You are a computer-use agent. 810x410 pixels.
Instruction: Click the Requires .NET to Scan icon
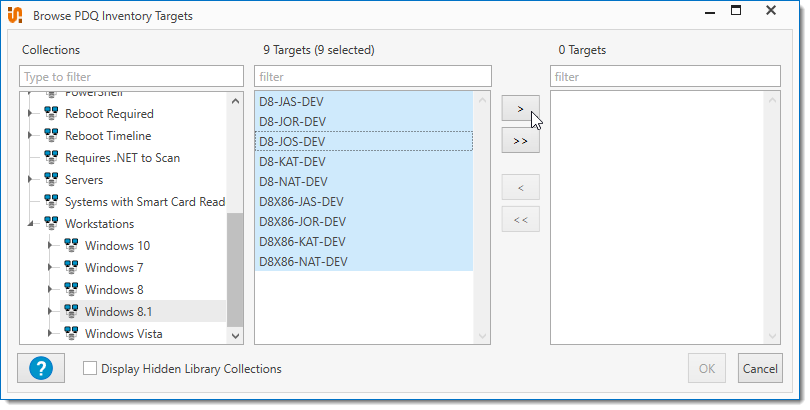coord(51,158)
